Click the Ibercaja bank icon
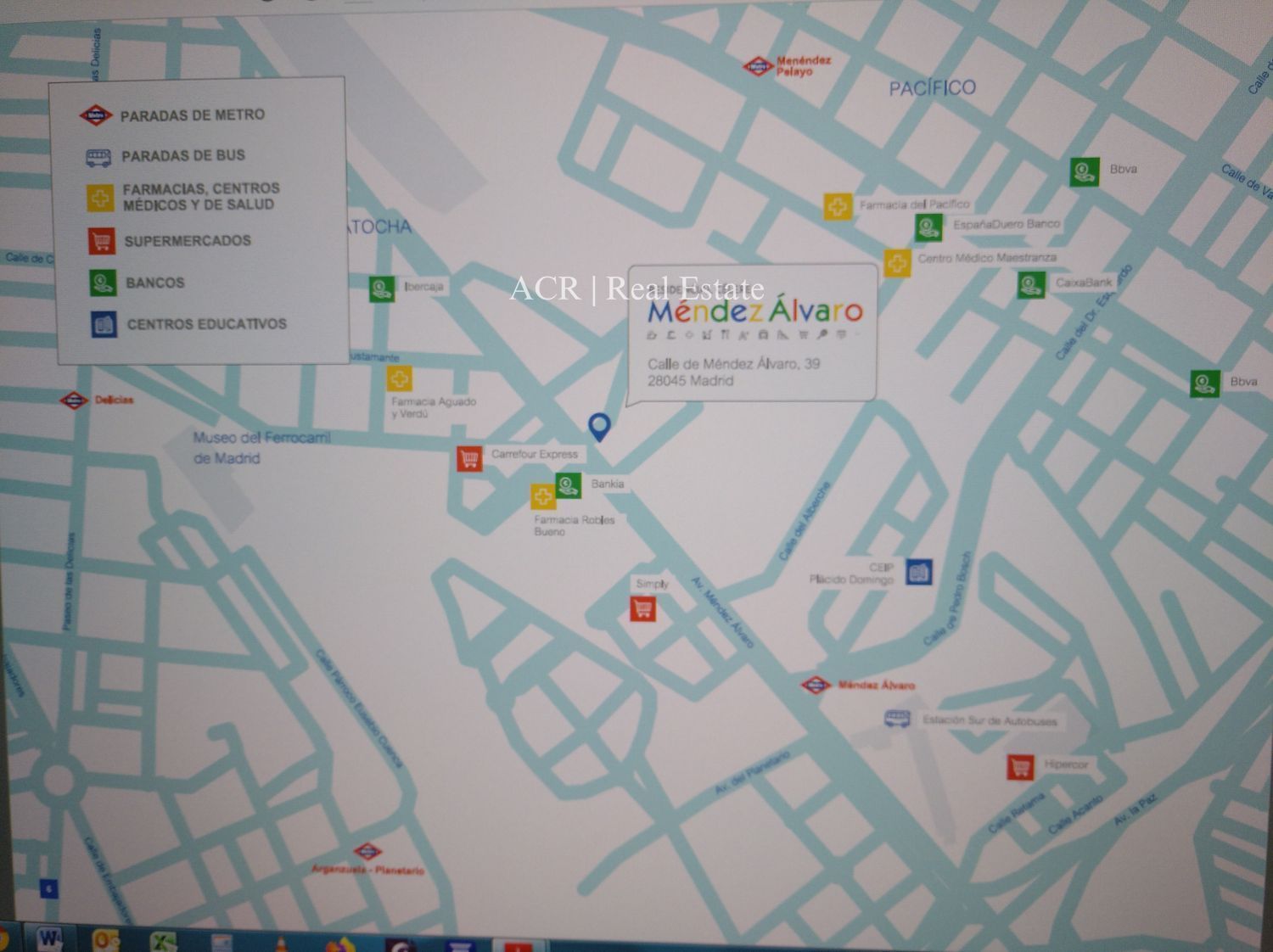This screenshot has height=952, width=1273. (x=382, y=288)
